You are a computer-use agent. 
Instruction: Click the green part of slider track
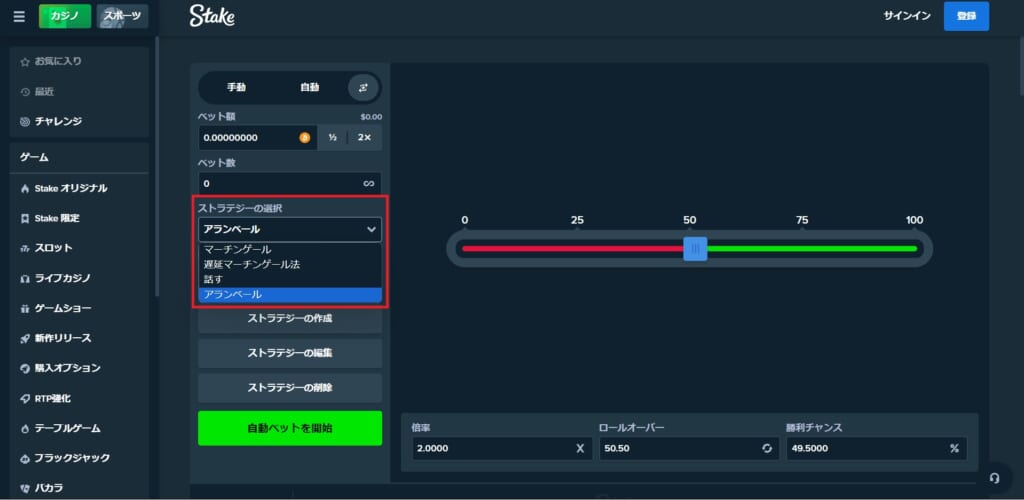click(812, 249)
